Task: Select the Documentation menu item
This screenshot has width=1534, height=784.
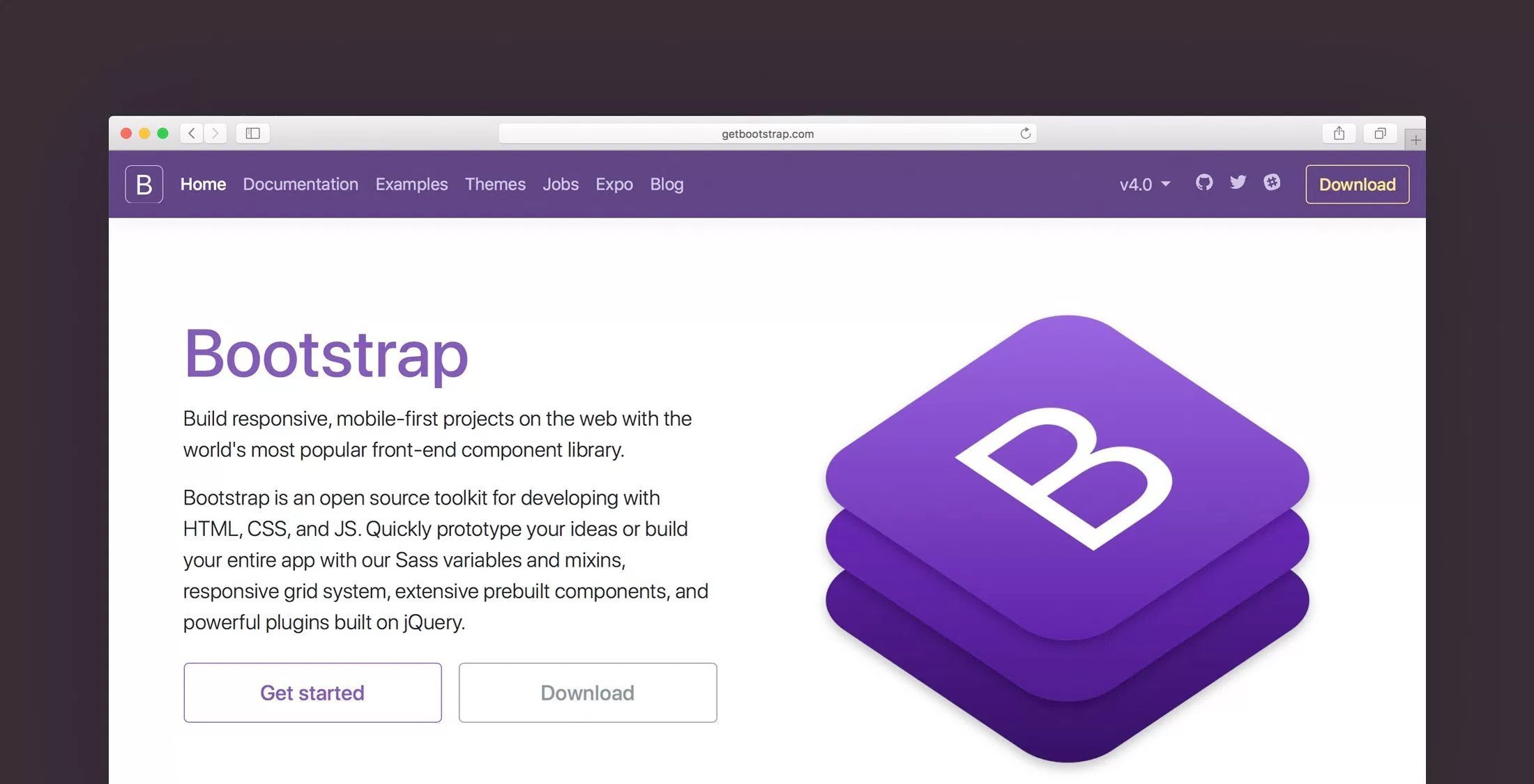Action: [x=300, y=184]
